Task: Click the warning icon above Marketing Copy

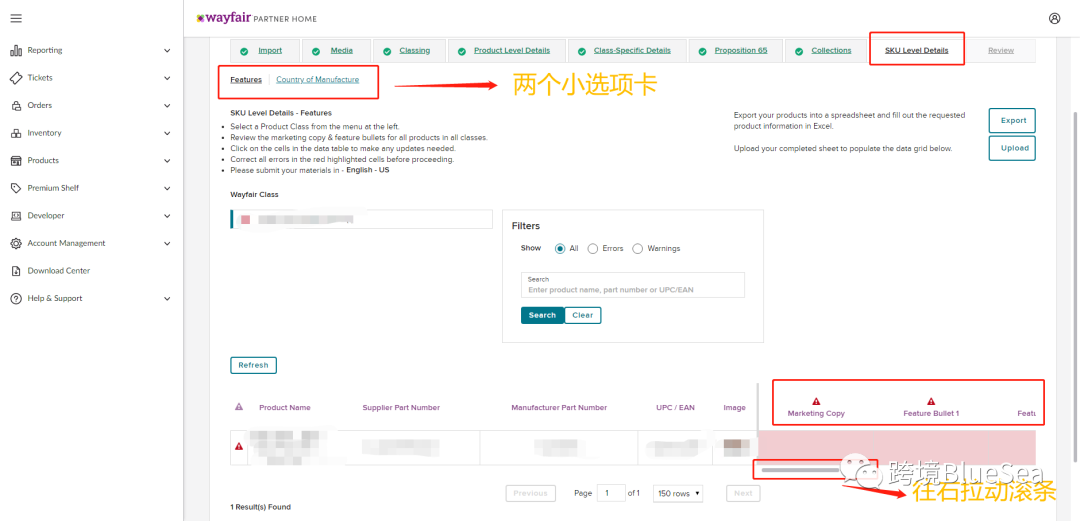Action: pos(816,401)
